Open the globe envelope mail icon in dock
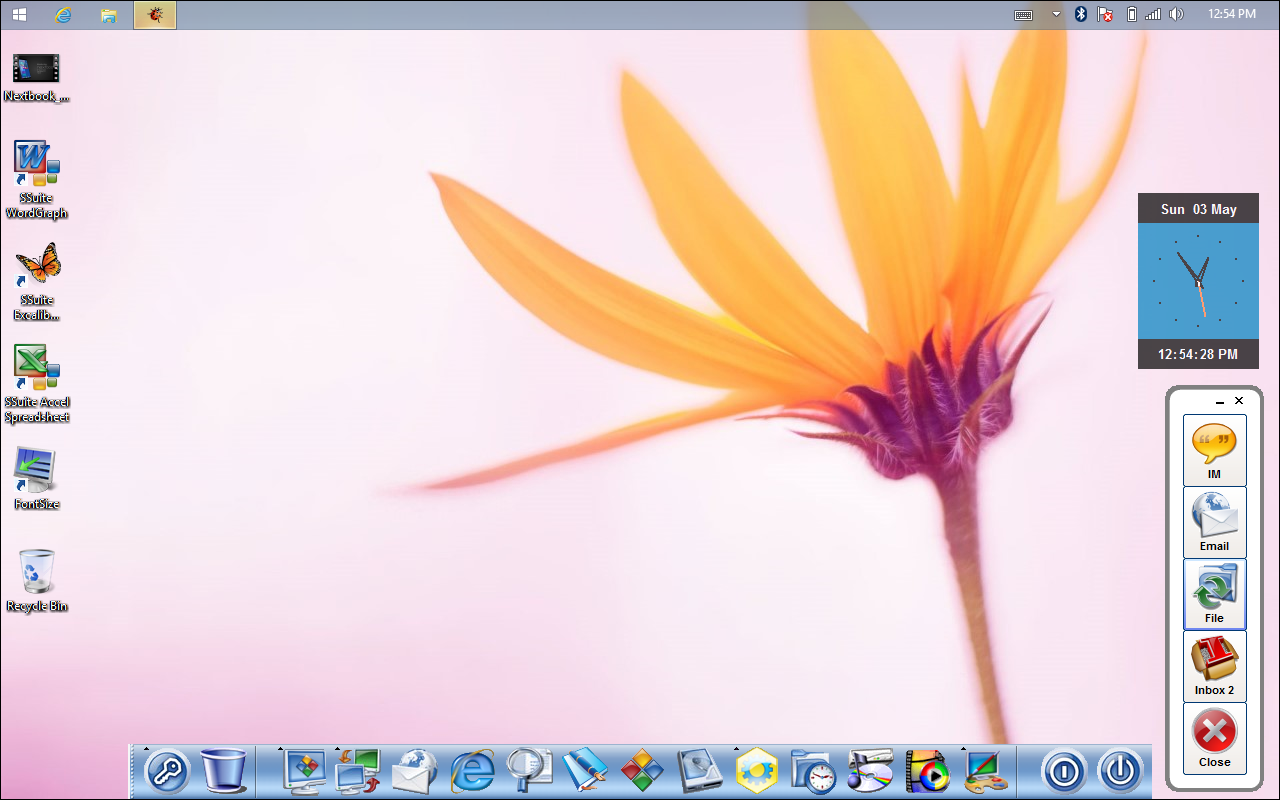The image size is (1280, 800). 414,771
